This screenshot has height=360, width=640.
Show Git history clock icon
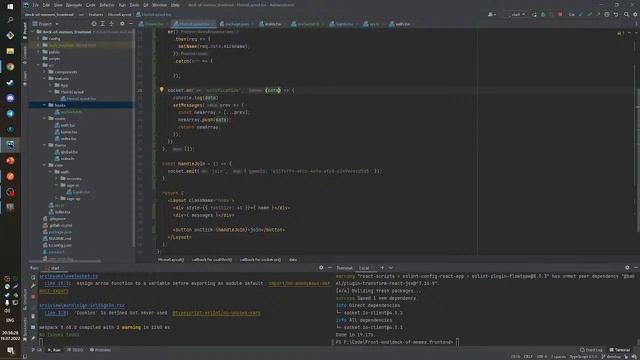(x=607, y=14)
